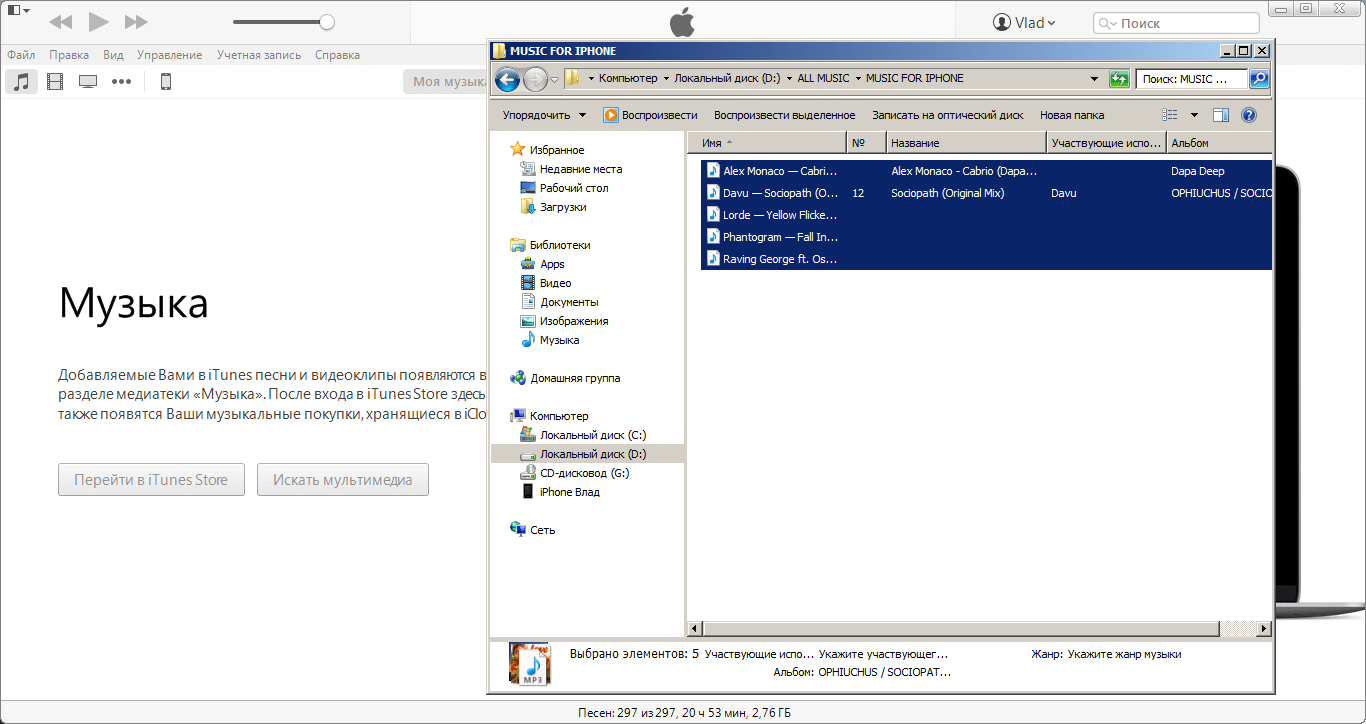
Task: Open the Вид menu in iTunes
Action: tap(113, 55)
